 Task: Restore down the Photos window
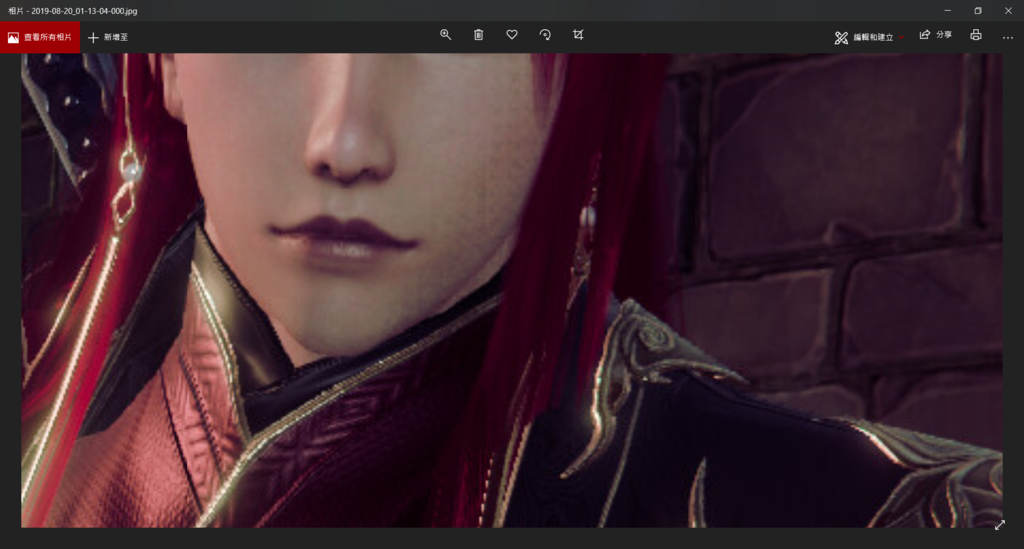pyautogui.click(x=978, y=10)
